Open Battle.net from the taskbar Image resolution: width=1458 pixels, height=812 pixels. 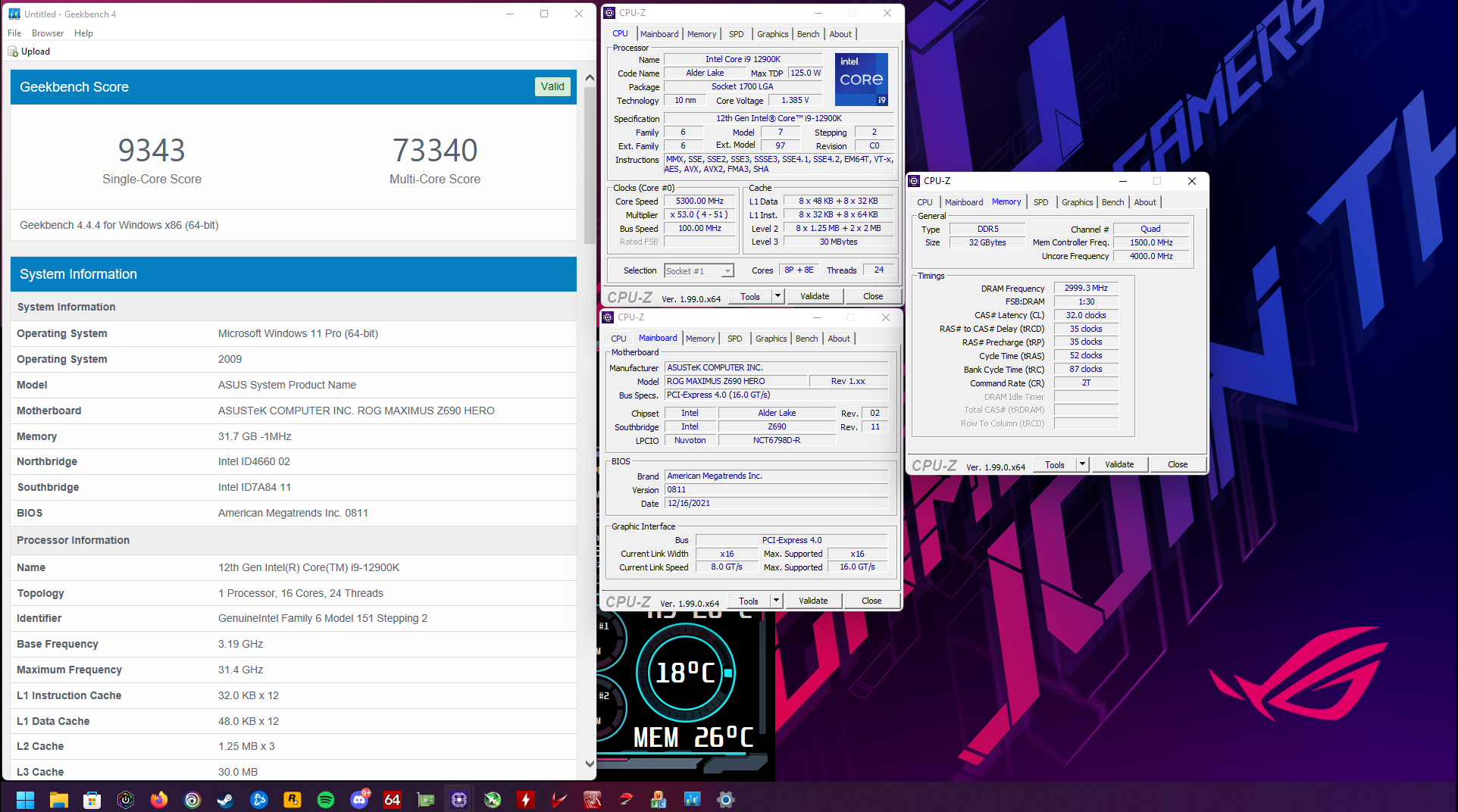tap(259, 799)
